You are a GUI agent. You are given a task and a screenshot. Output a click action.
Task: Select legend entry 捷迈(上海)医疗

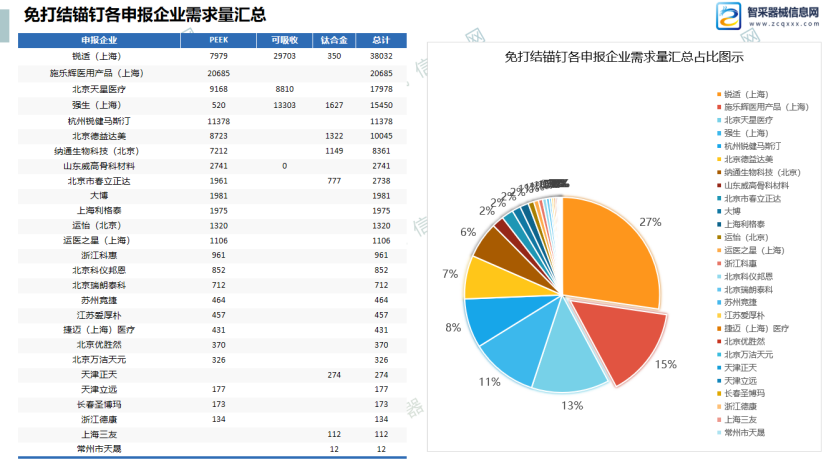(x=756, y=329)
